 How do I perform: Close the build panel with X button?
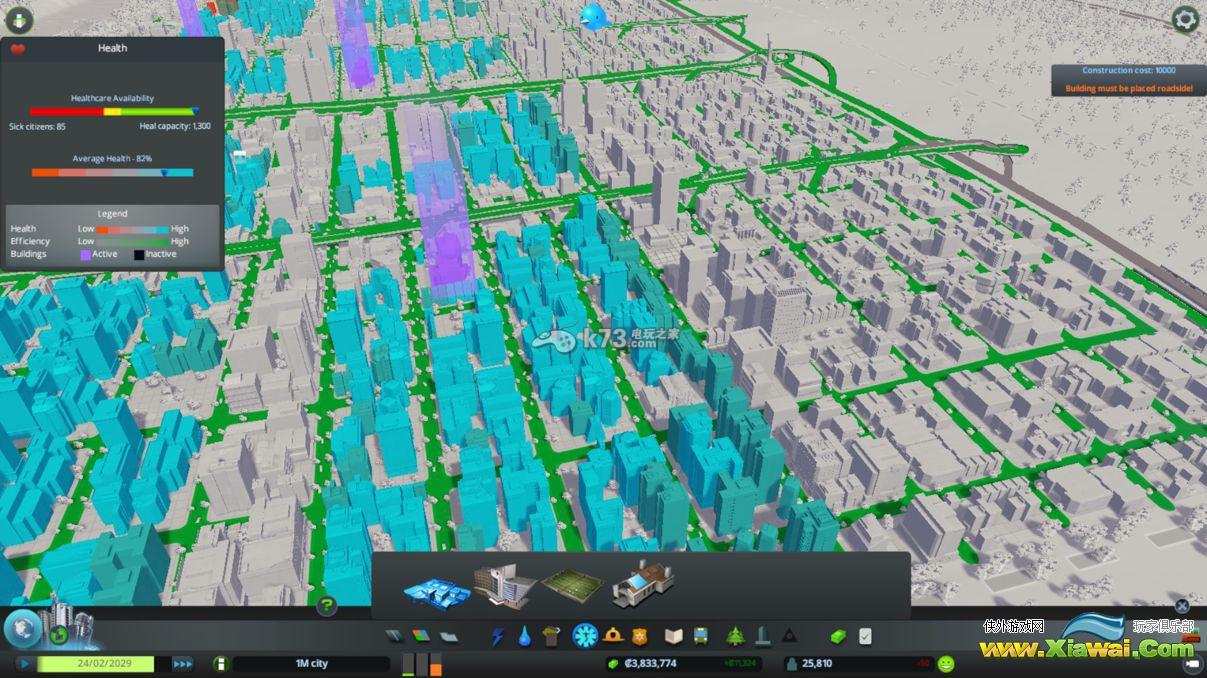pyautogui.click(x=1182, y=606)
